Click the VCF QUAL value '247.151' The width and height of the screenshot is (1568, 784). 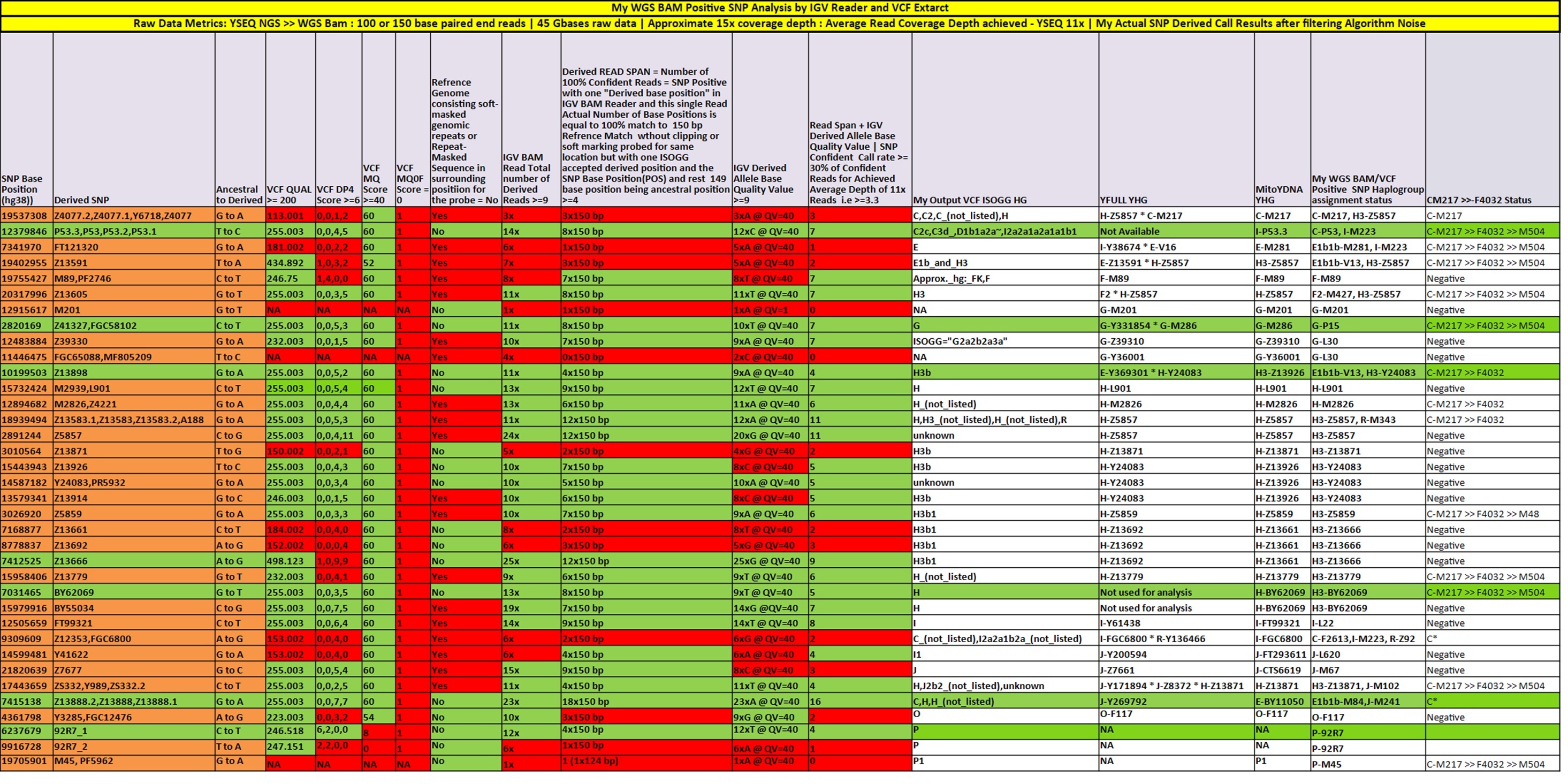291,747
